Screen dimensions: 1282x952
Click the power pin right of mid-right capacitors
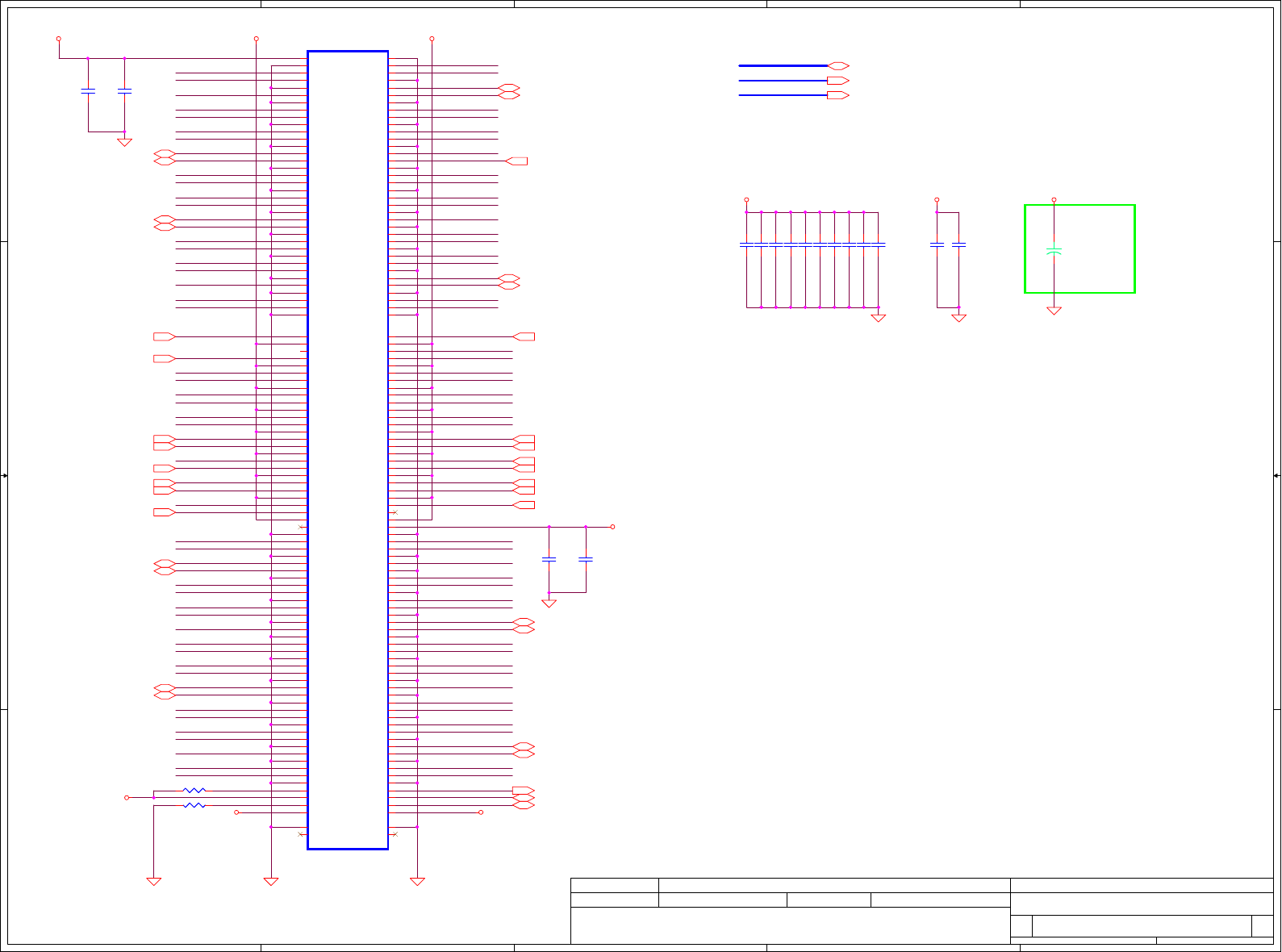[612, 527]
